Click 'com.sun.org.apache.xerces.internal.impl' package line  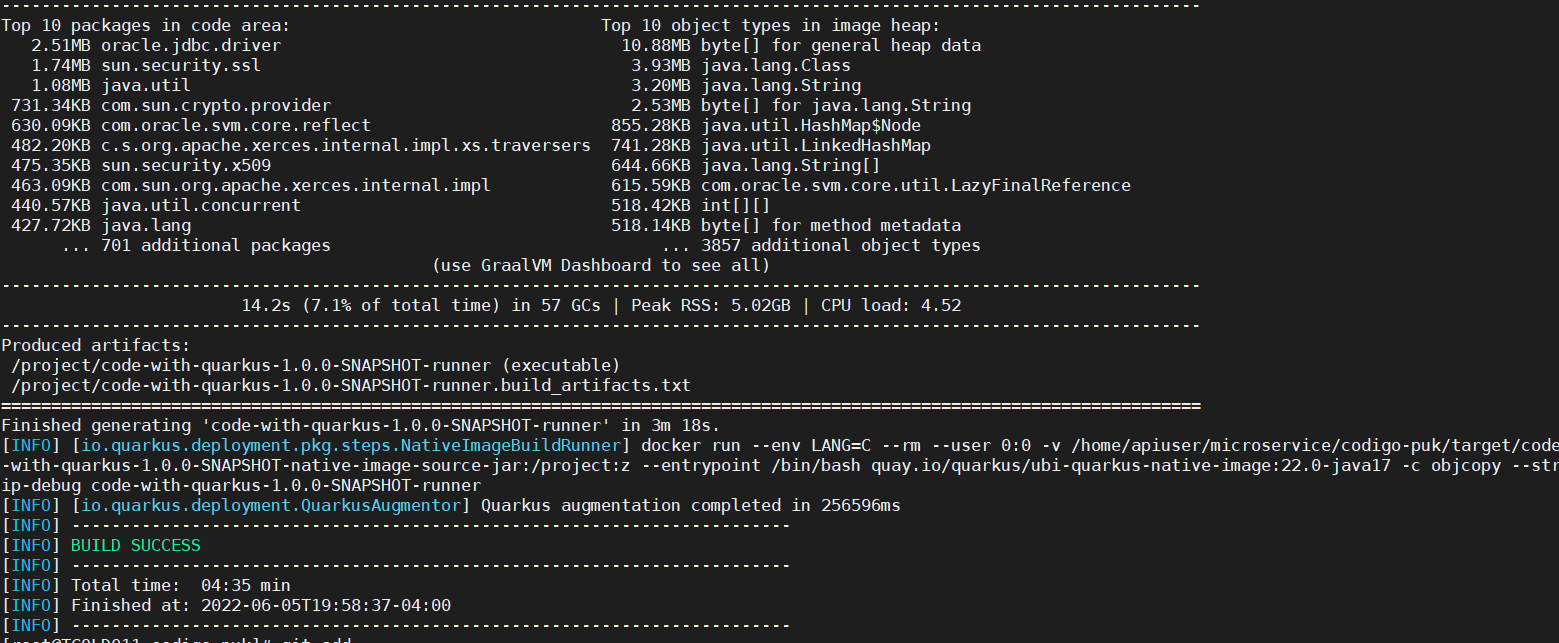pos(296,186)
